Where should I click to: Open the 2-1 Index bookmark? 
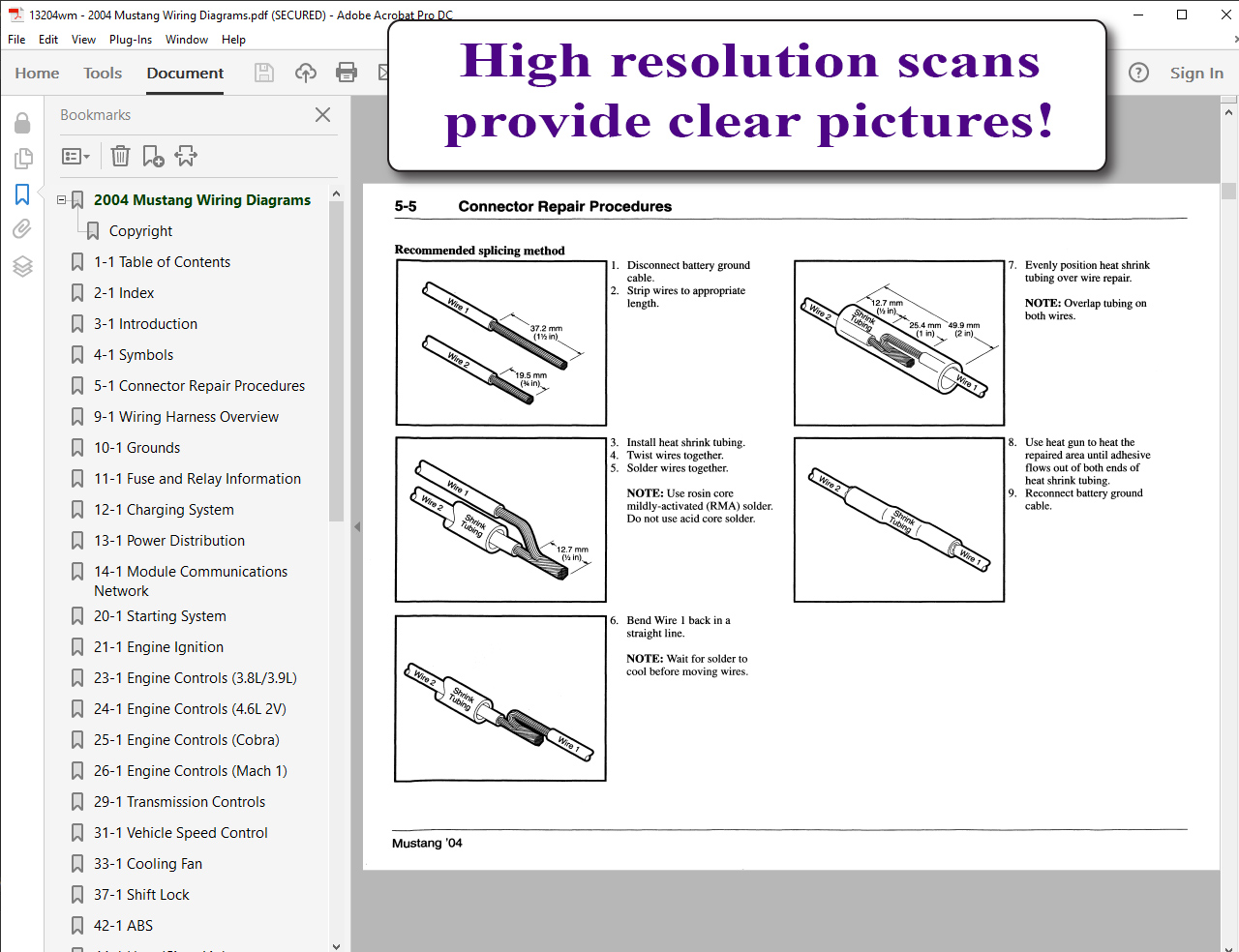124,293
